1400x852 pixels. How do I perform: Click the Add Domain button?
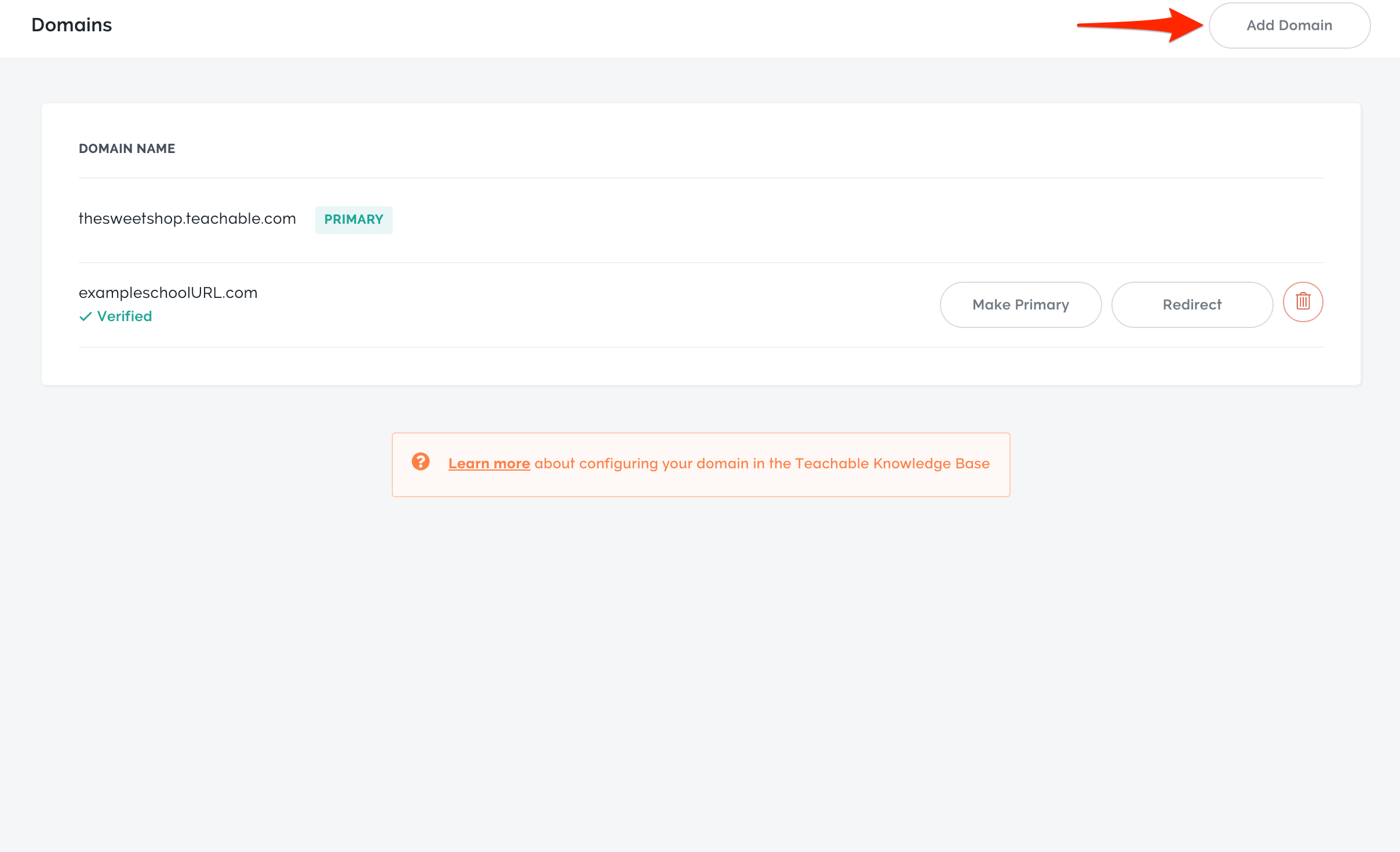[x=1289, y=26]
